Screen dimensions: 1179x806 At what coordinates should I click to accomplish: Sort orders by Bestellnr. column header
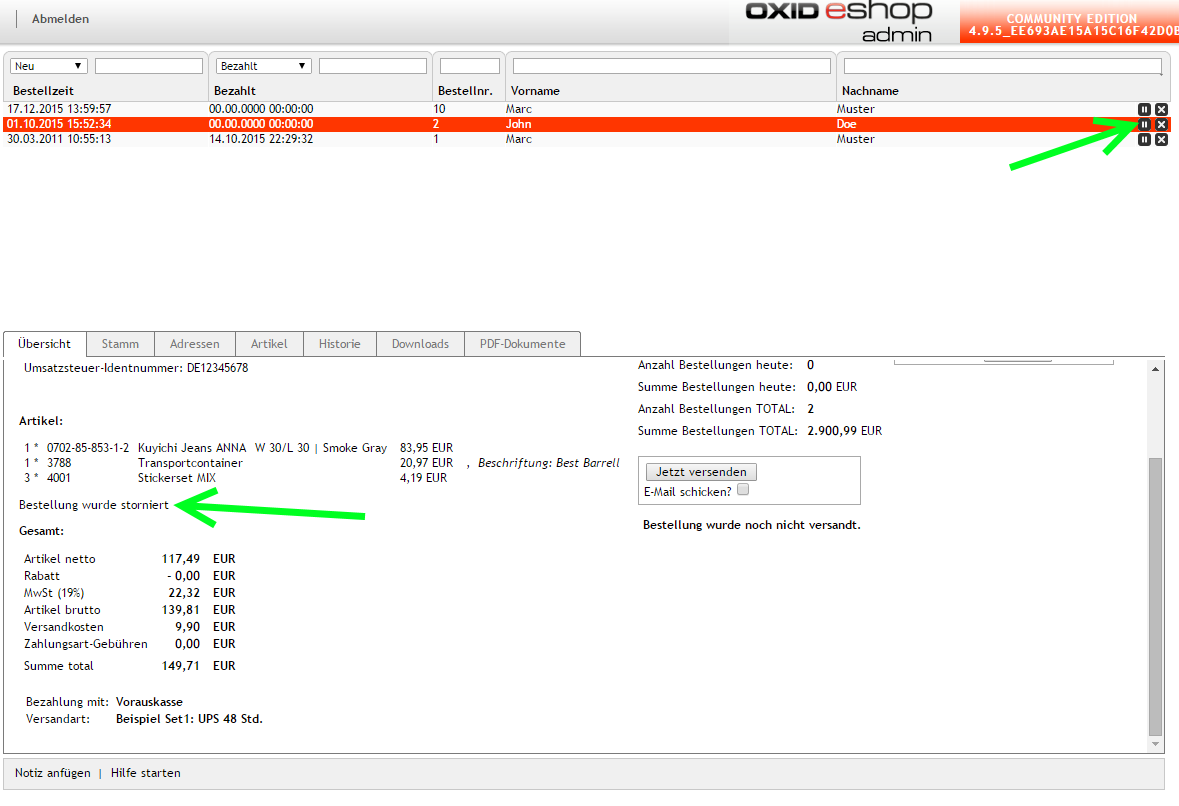[465, 91]
